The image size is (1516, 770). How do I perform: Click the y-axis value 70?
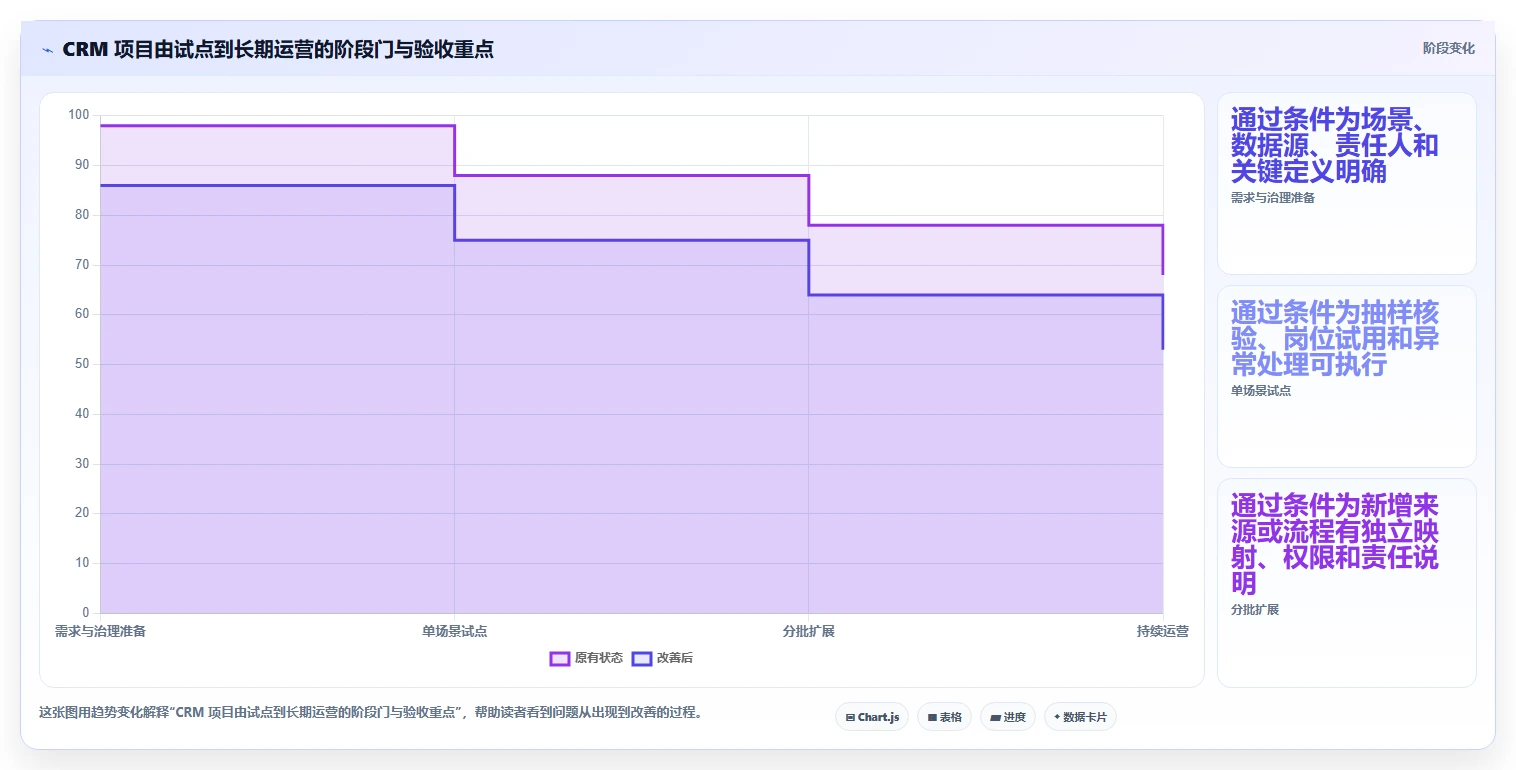click(x=82, y=265)
